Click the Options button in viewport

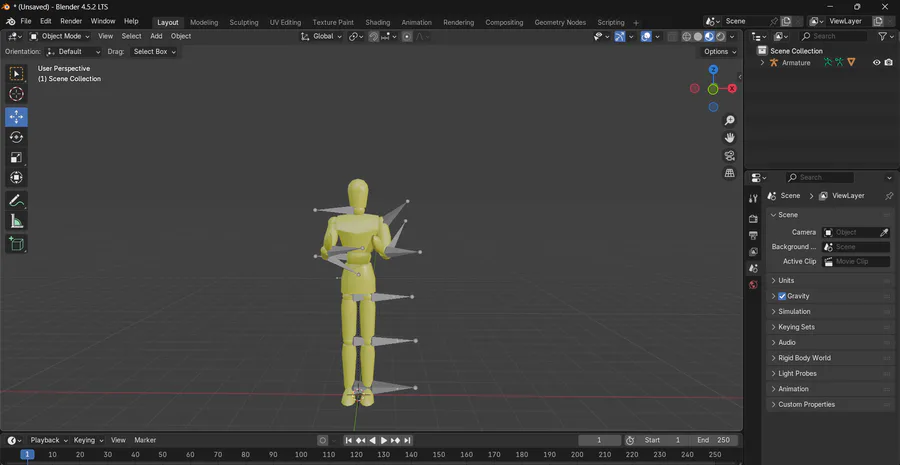(x=720, y=52)
